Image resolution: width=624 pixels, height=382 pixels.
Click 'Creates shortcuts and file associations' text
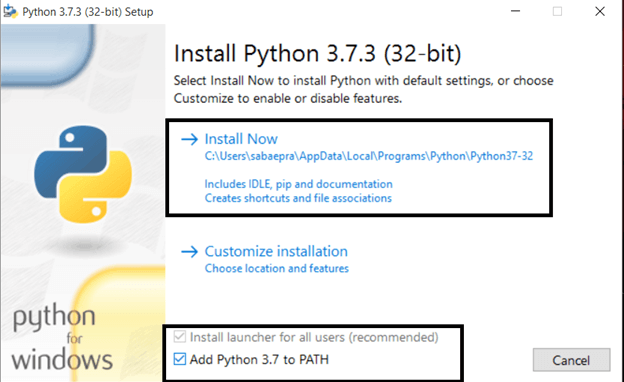[298, 198]
